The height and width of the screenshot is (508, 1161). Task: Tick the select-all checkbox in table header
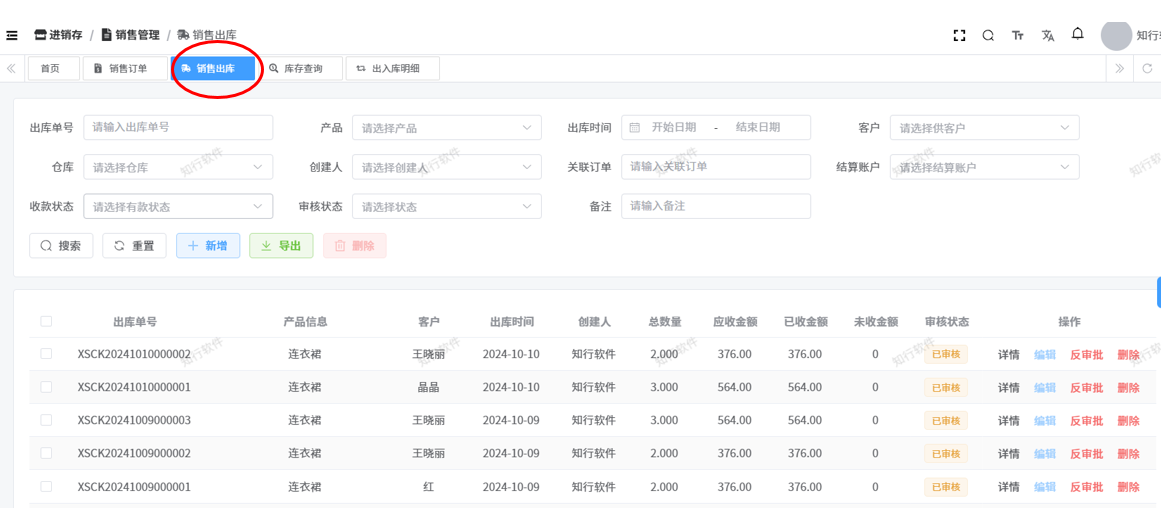tap(46, 321)
